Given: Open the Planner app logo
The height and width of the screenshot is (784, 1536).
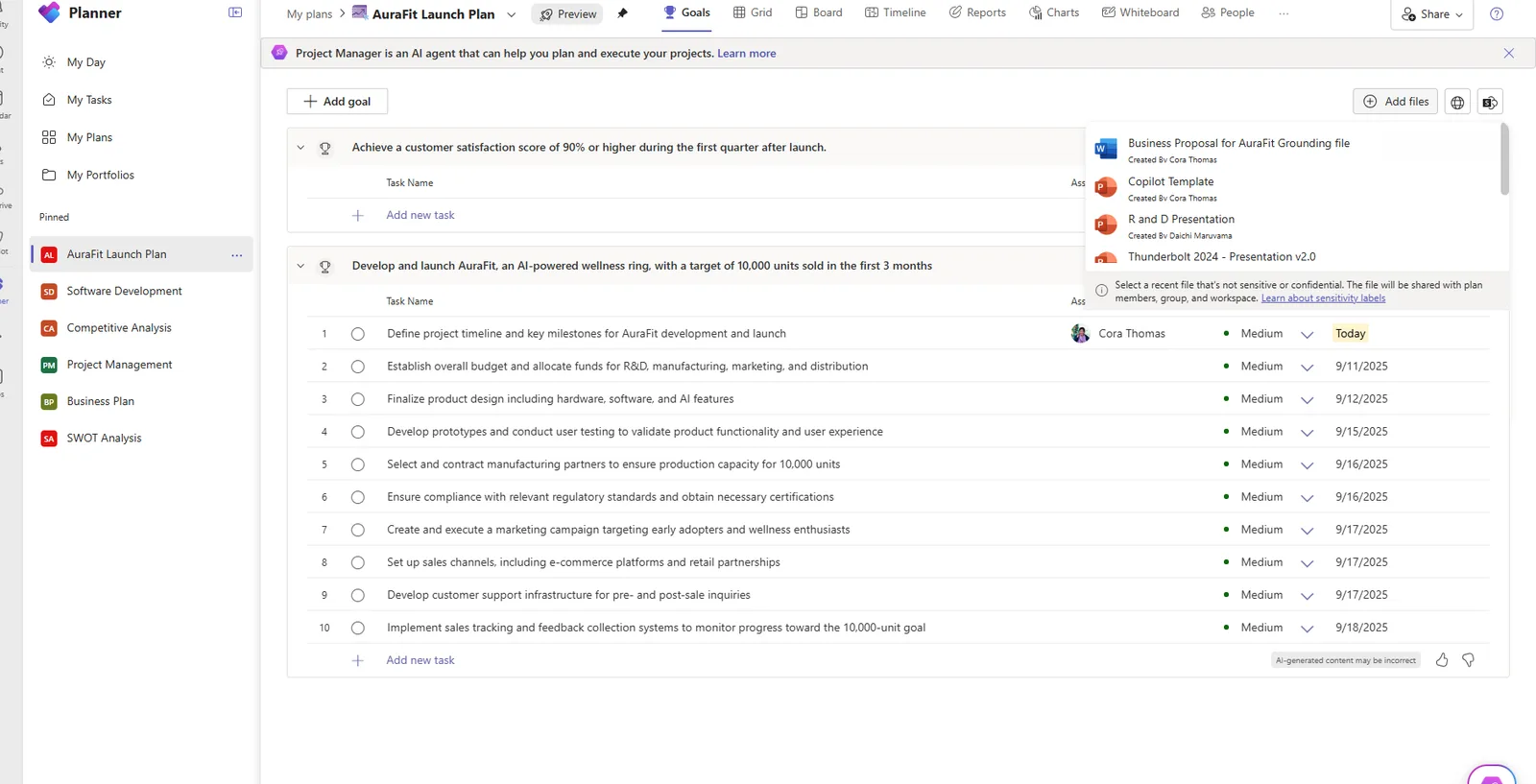Looking at the screenshot, I should click(49, 12).
